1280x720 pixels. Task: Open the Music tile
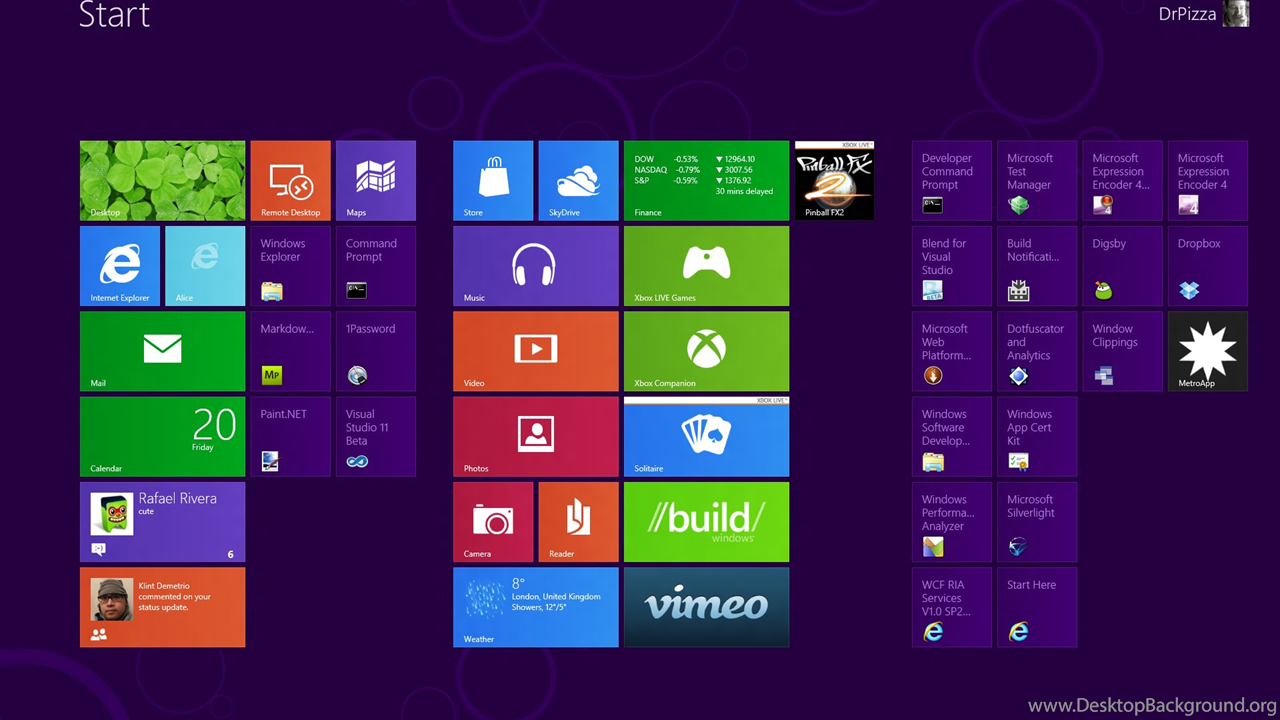536,266
